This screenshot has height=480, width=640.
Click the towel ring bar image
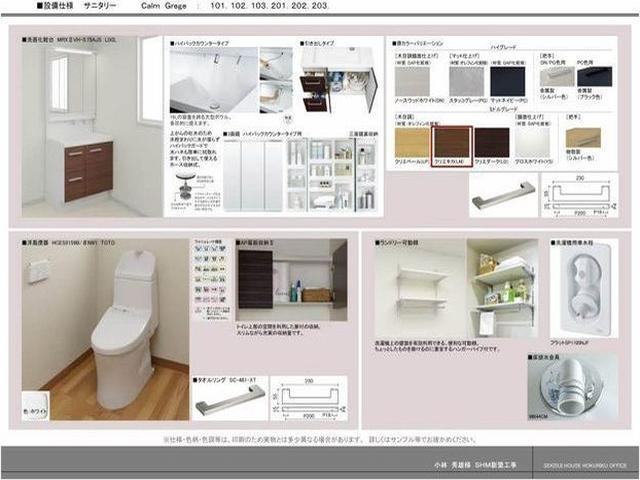point(230,400)
